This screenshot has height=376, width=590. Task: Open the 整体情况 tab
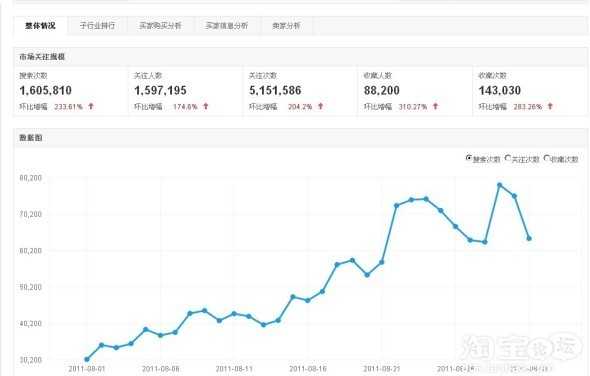(x=40, y=26)
